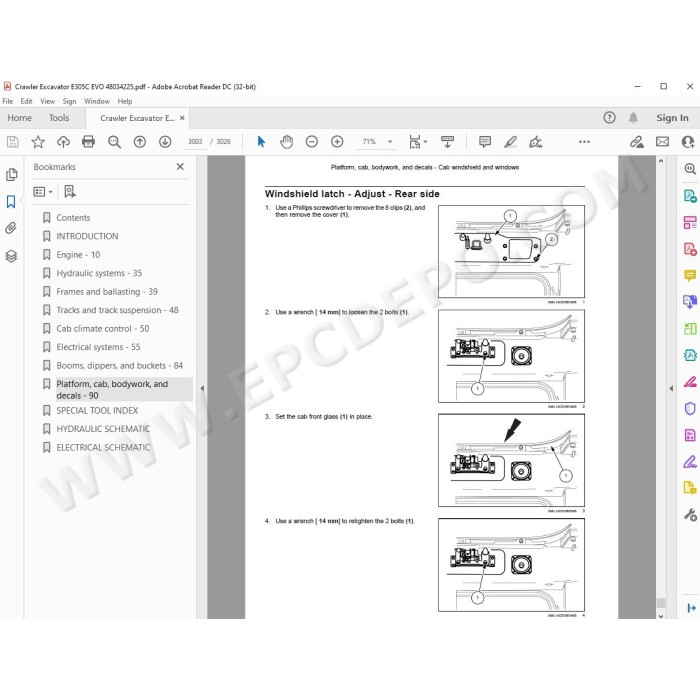Collapse the left navigation pane arrow
Screen dimensions: 700x700
click(202, 388)
